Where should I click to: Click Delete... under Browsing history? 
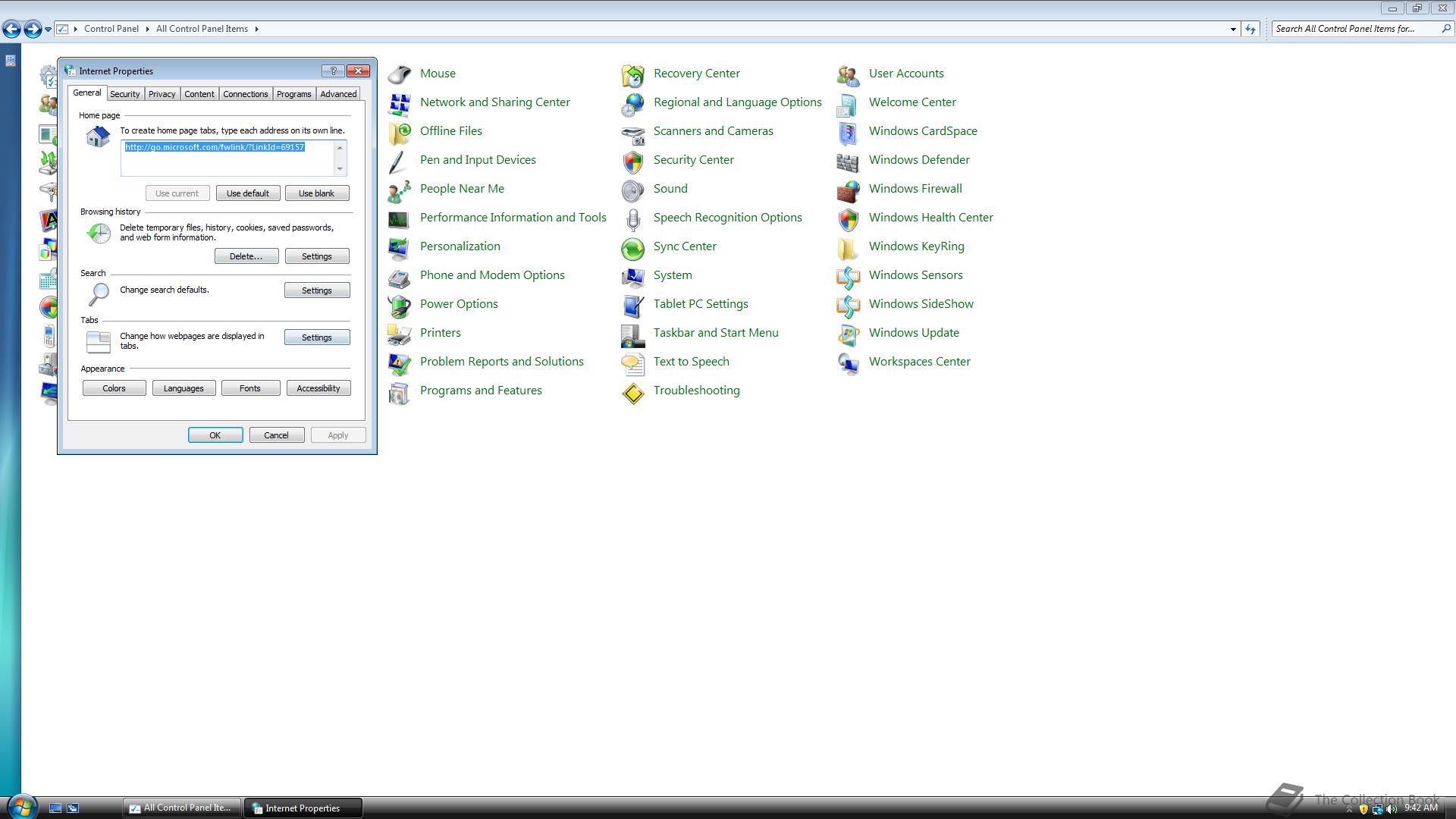click(246, 256)
